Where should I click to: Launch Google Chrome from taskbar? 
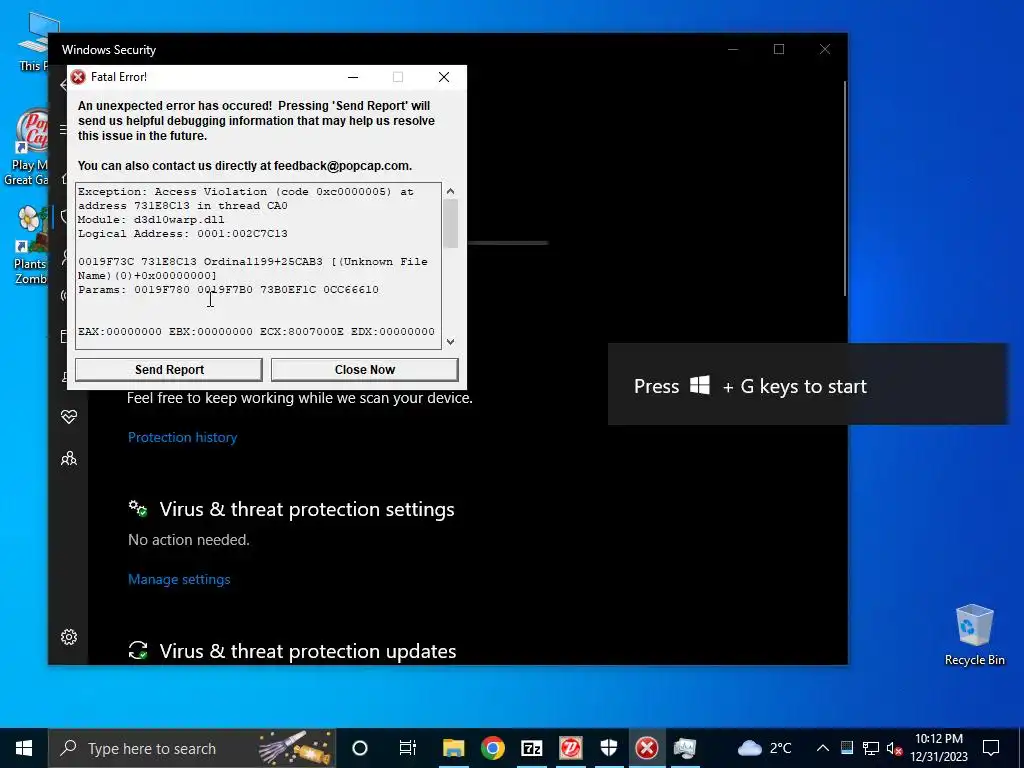(x=492, y=748)
